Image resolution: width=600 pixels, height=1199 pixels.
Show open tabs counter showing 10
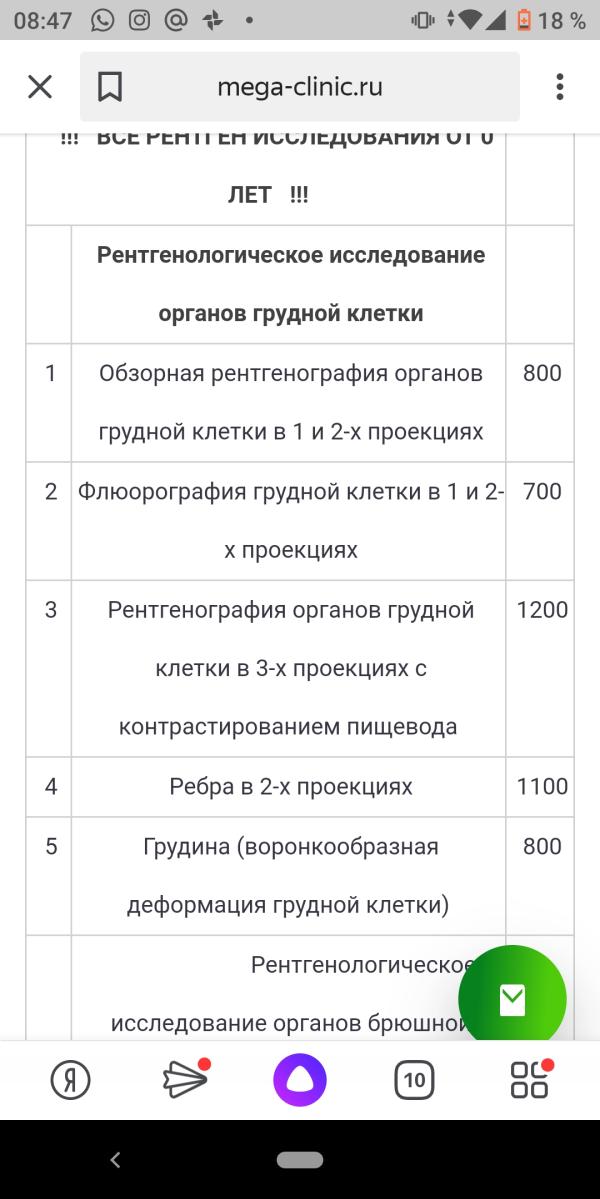click(414, 1079)
